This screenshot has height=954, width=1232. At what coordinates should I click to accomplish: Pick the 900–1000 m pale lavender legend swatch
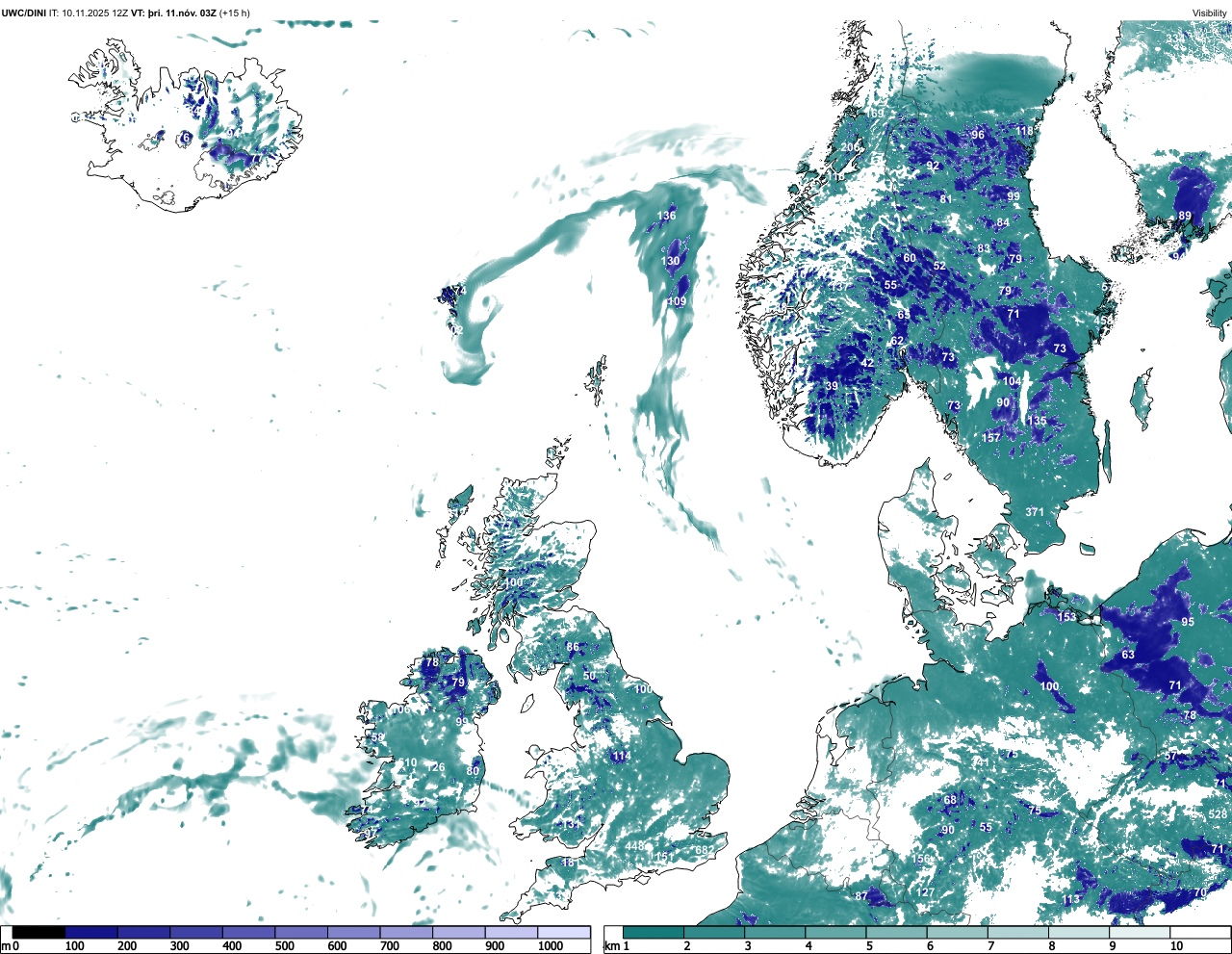tap(511, 932)
